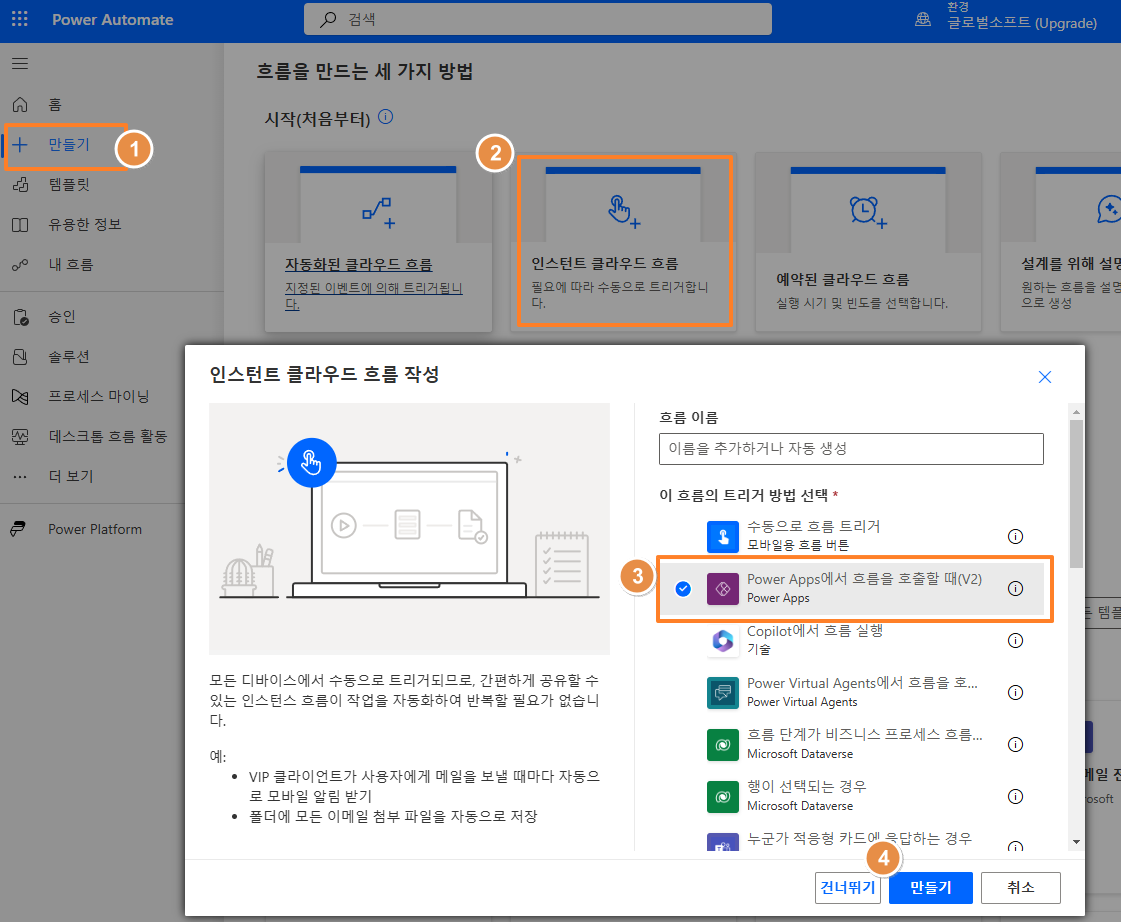
Task: Select the 행이 선택되는 경우 trigger
Action: (851, 796)
